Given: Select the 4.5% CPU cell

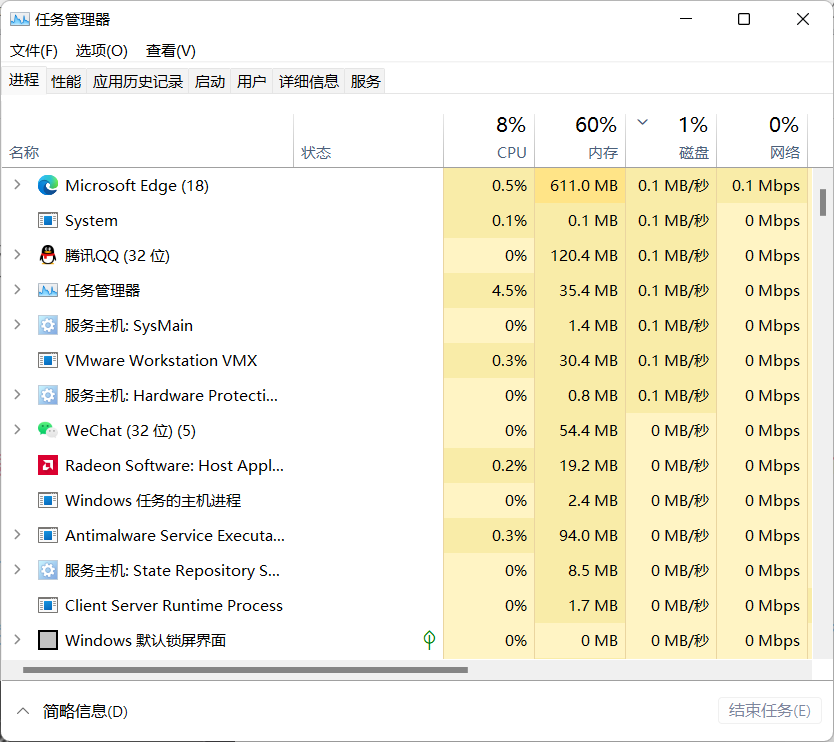Looking at the screenshot, I should (x=489, y=290).
